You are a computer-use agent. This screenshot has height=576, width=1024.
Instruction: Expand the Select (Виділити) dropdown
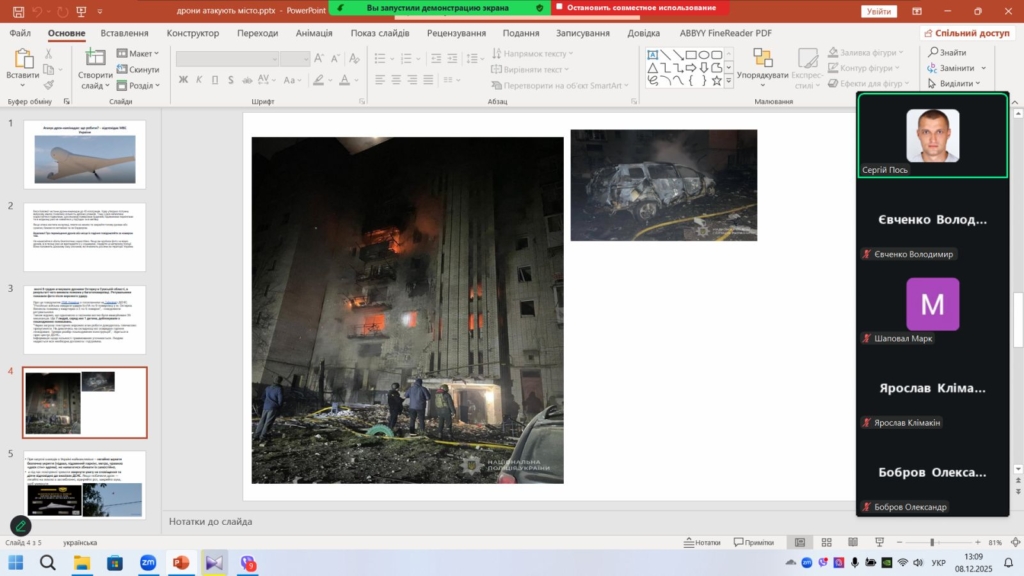(955, 84)
